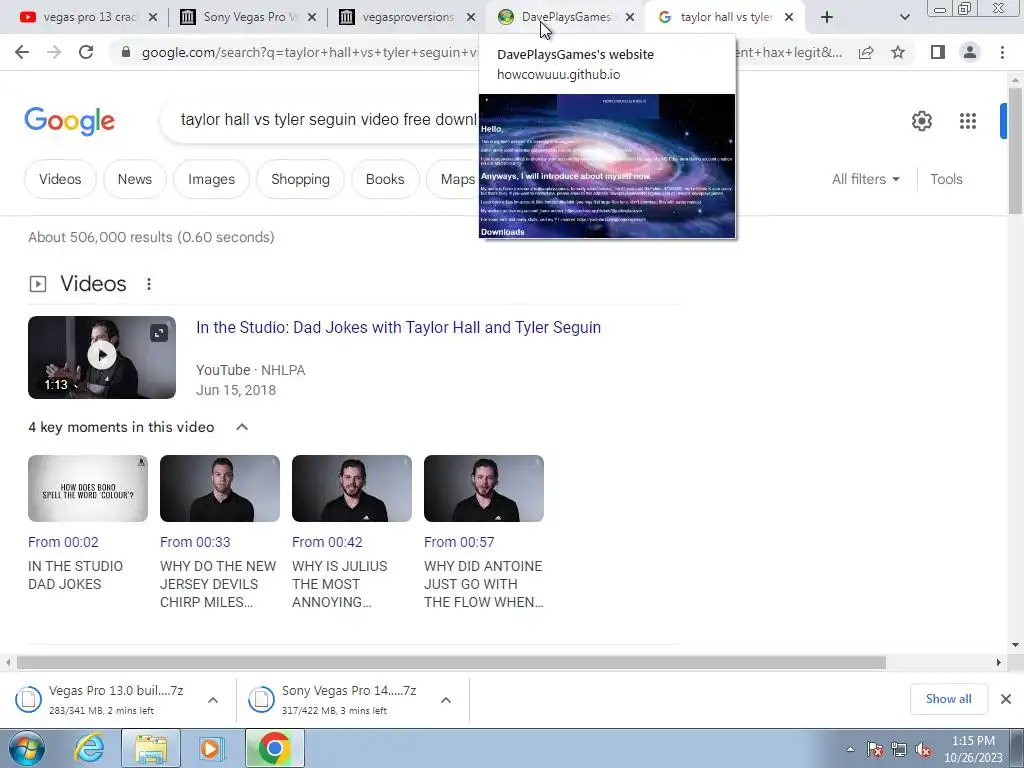Click the Google logo
The height and width of the screenshot is (768, 1024).
pos(69,121)
